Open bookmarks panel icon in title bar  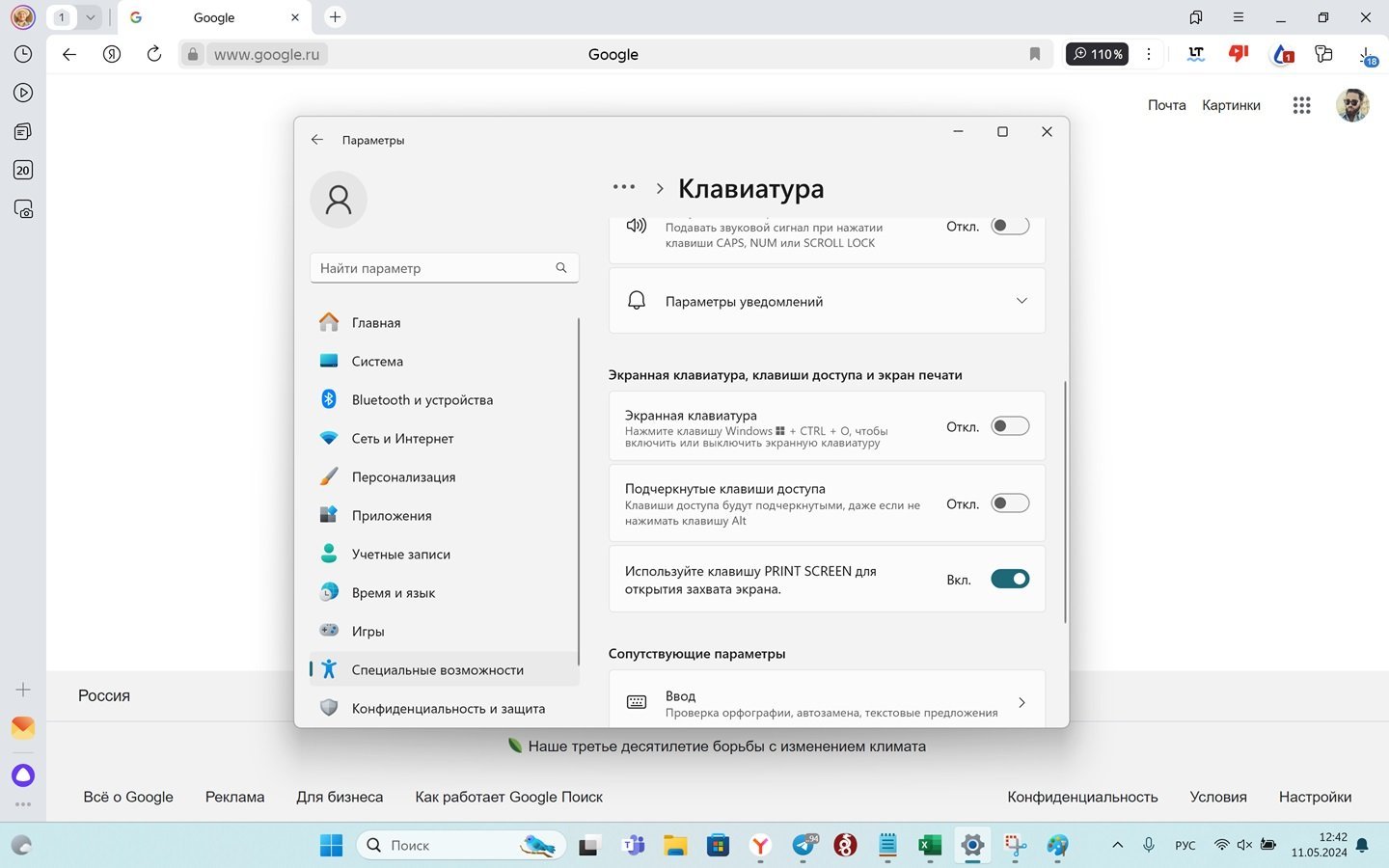1196,17
